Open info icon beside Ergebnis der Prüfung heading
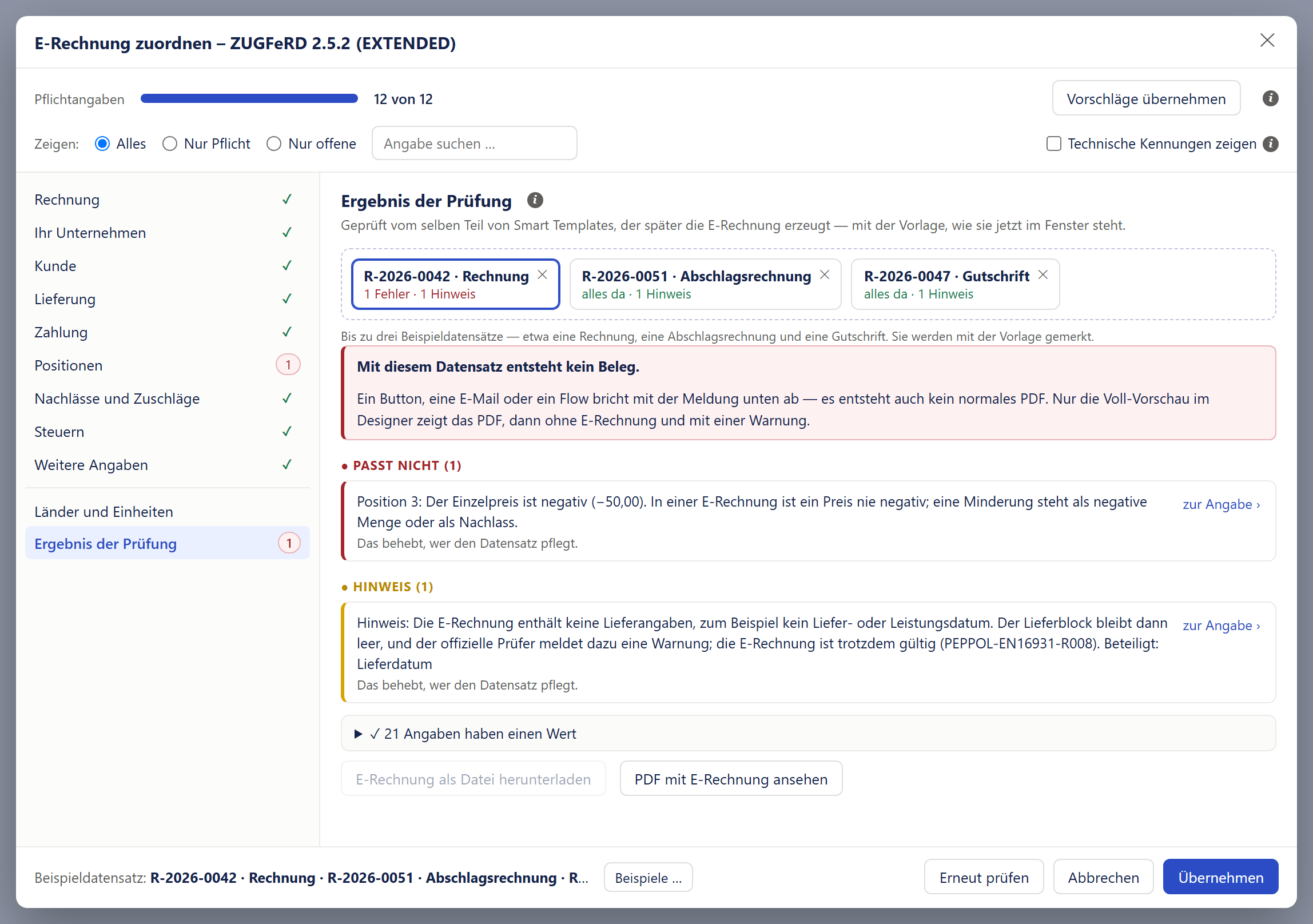Viewport: 1313px width, 924px height. point(535,200)
